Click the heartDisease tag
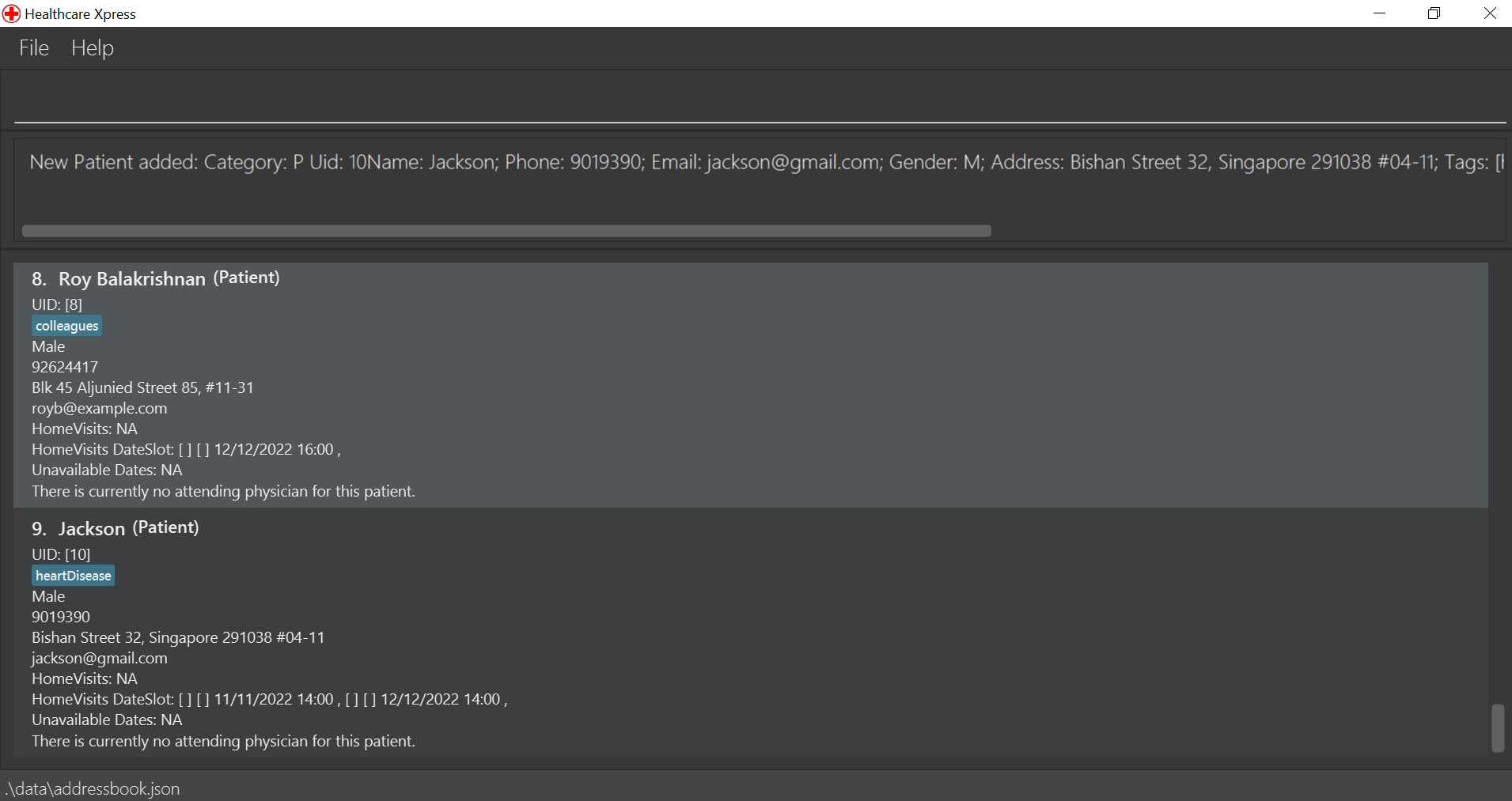The height and width of the screenshot is (801, 1512). (74, 576)
